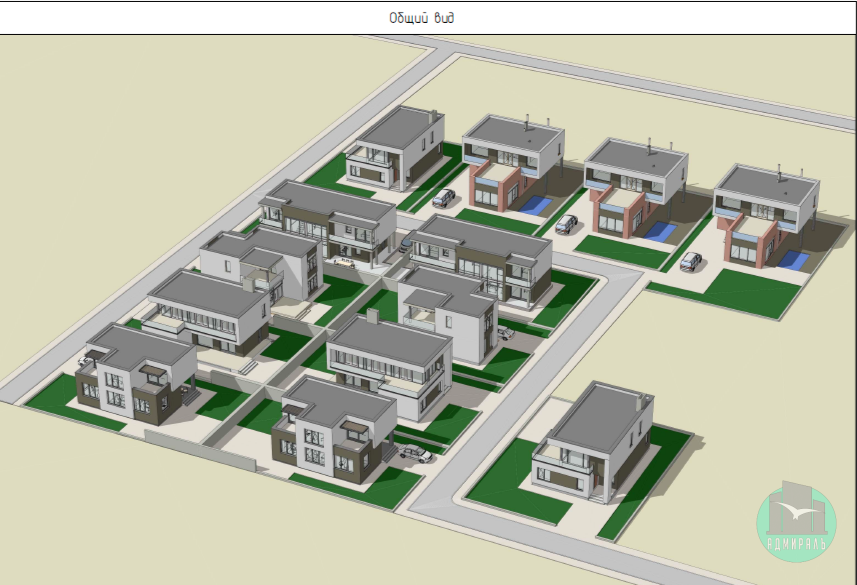Click the "Общий вид" title header
This screenshot has height=585, width=857.
click(428, 18)
